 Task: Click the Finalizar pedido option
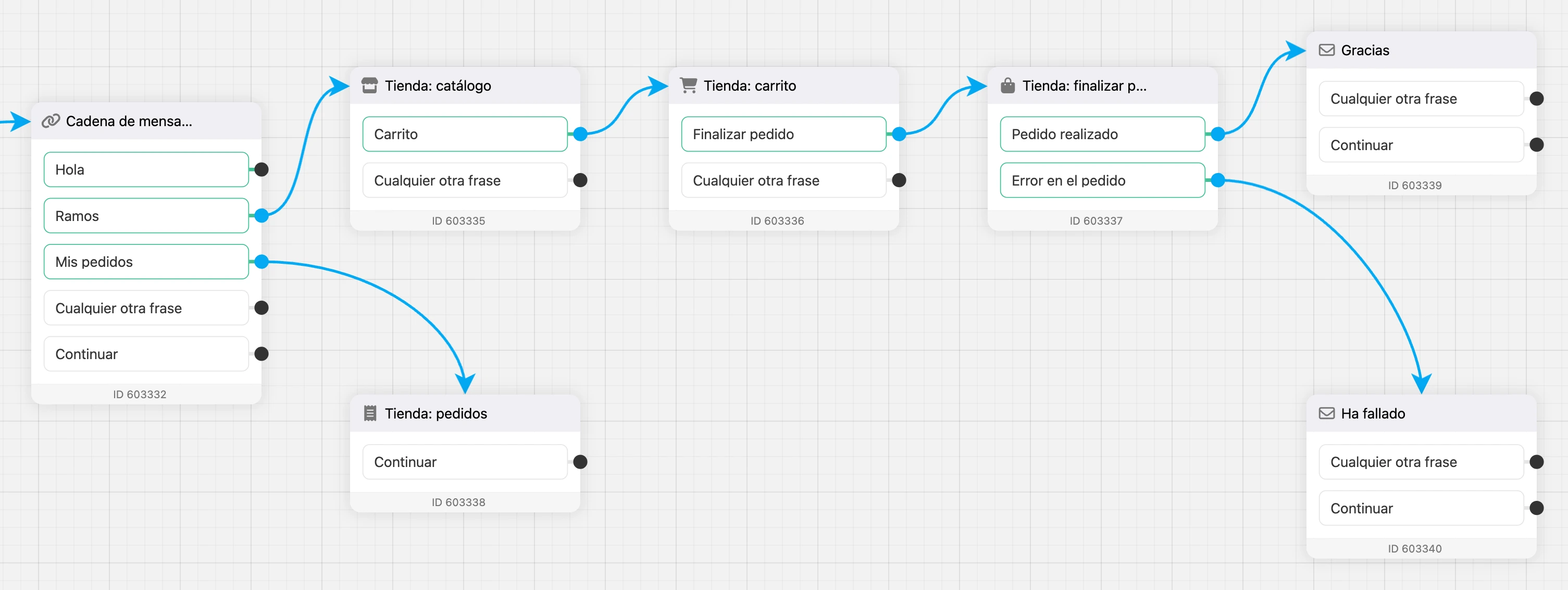pyautogui.click(x=783, y=134)
